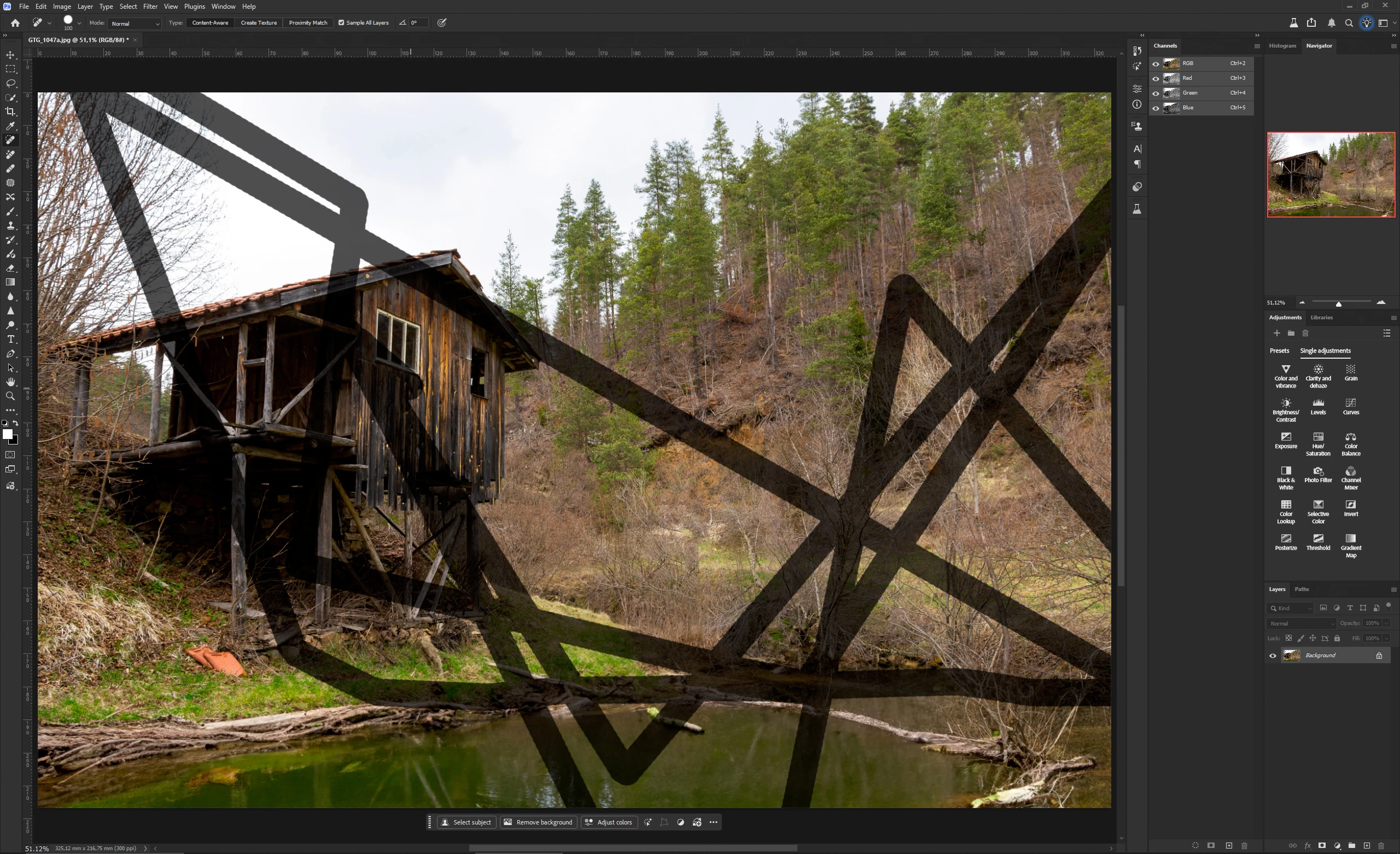
Task: Hide the Red channel visibility
Action: (1156, 78)
